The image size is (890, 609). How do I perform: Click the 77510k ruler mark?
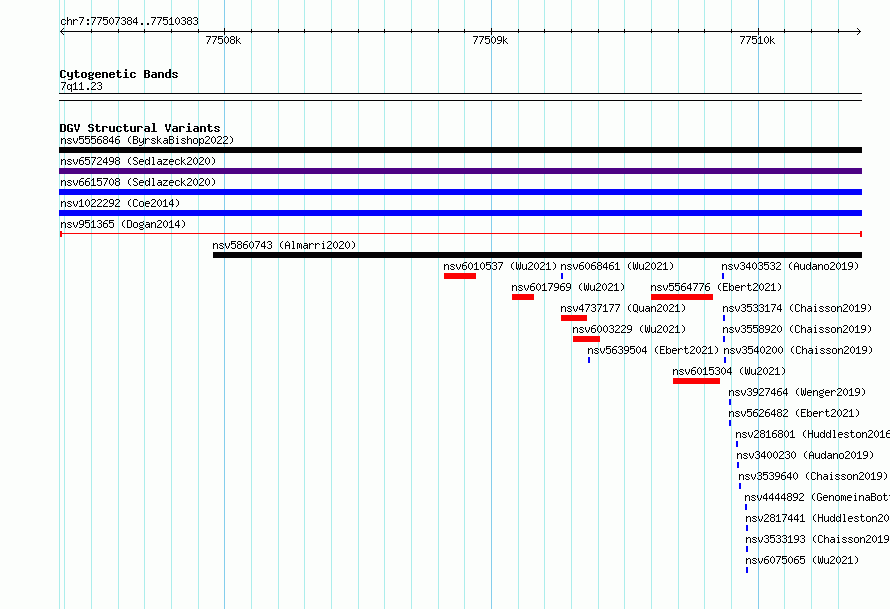click(757, 40)
